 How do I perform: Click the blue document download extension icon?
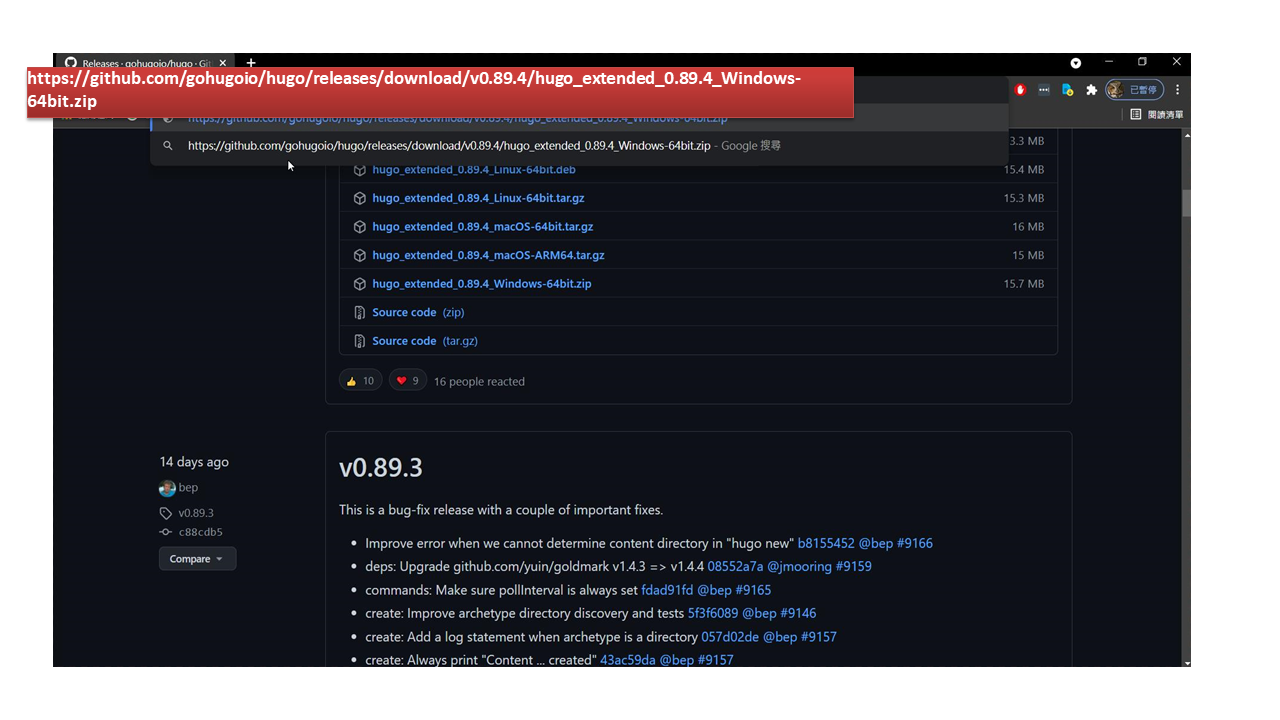tap(1067, 90)
